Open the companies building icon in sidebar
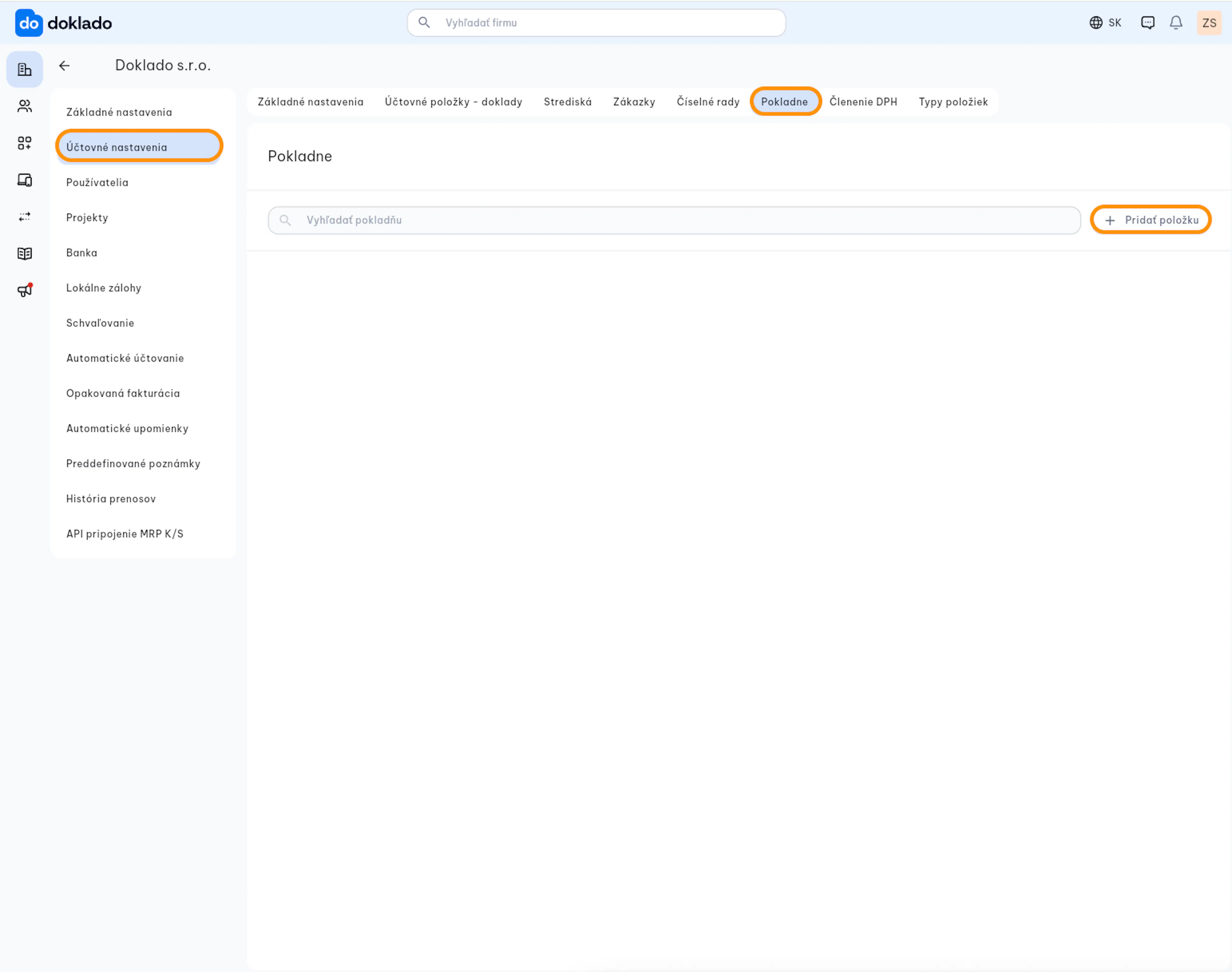Screen dimensions: 1232x972 pos(24,69)
